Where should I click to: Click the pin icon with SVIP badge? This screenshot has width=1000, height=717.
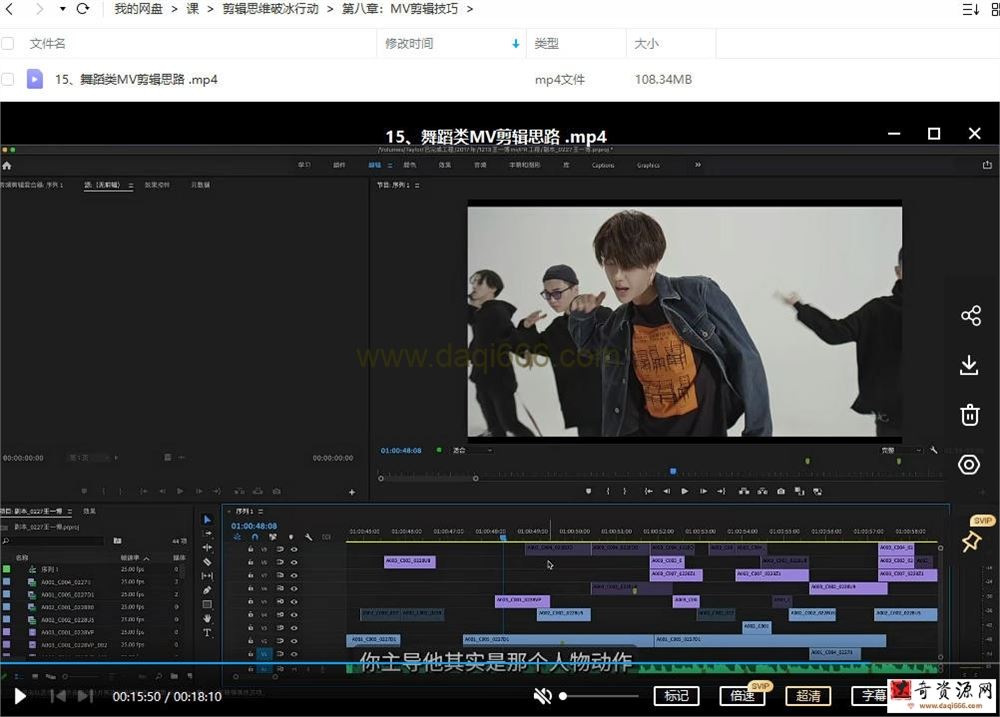coord(971,542)
